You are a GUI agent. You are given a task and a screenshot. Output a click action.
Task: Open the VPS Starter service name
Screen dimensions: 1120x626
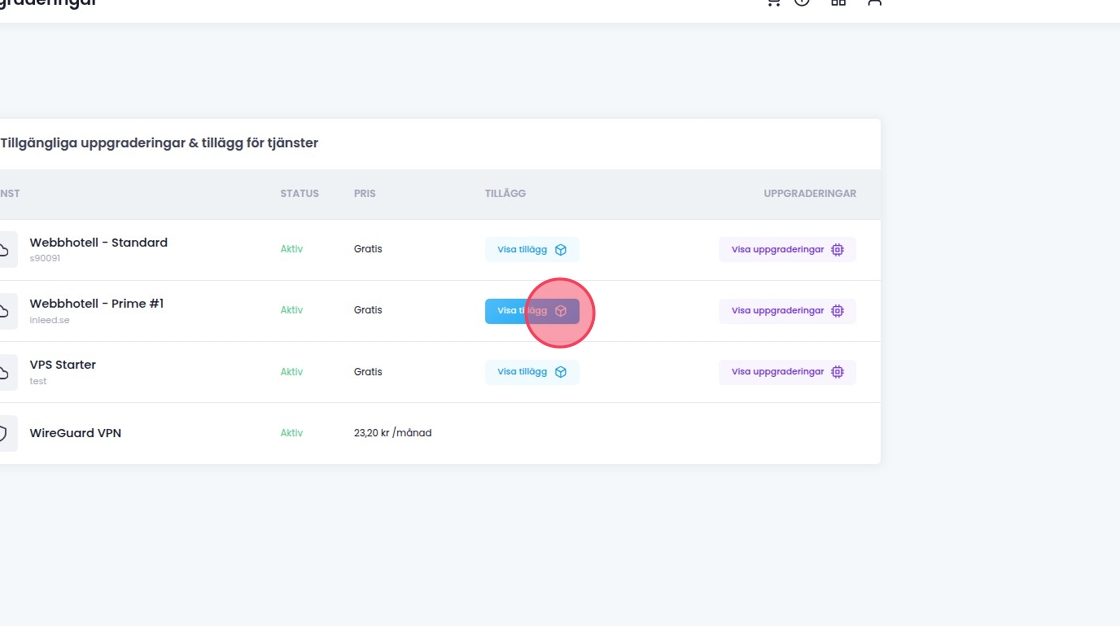pyautogui.click(x=63, y=365)
